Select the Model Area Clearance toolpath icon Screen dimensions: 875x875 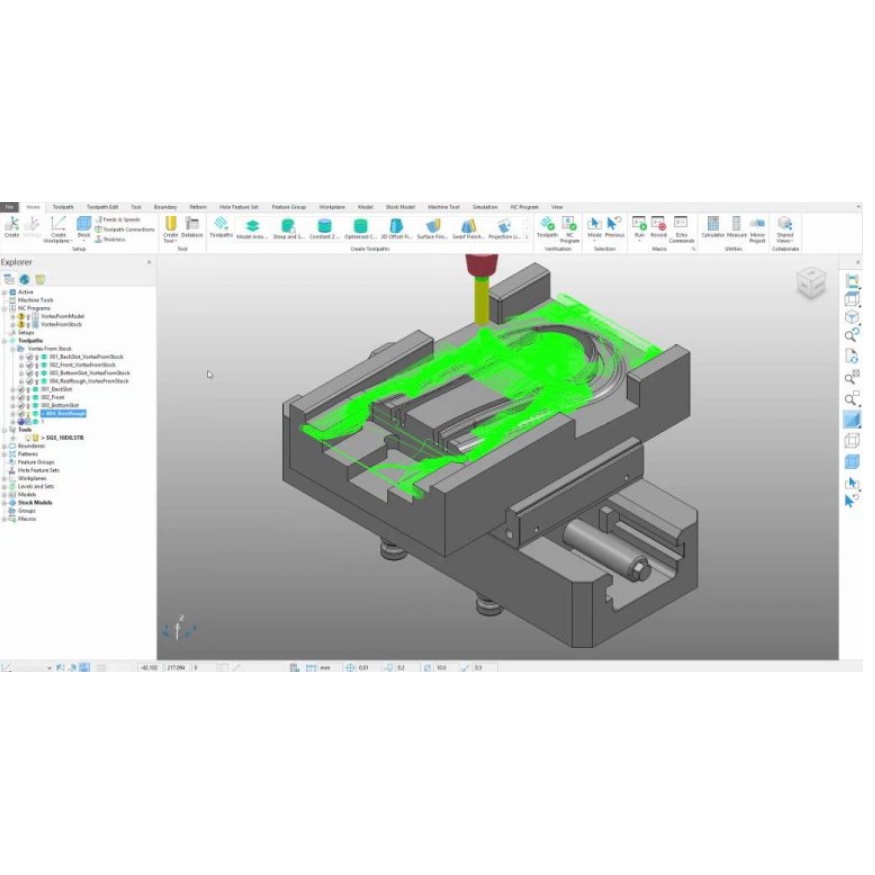click(x=252, y=226)
